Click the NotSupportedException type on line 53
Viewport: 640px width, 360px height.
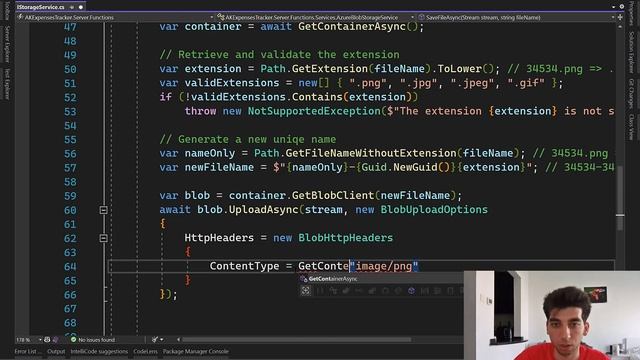click(x=314, y=111)
